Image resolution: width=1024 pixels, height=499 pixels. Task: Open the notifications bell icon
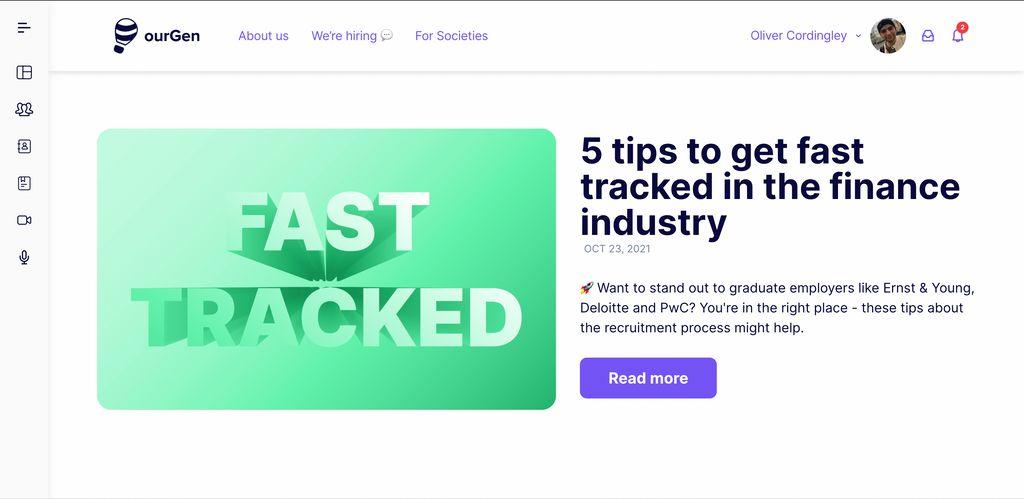tap(958, 35)
